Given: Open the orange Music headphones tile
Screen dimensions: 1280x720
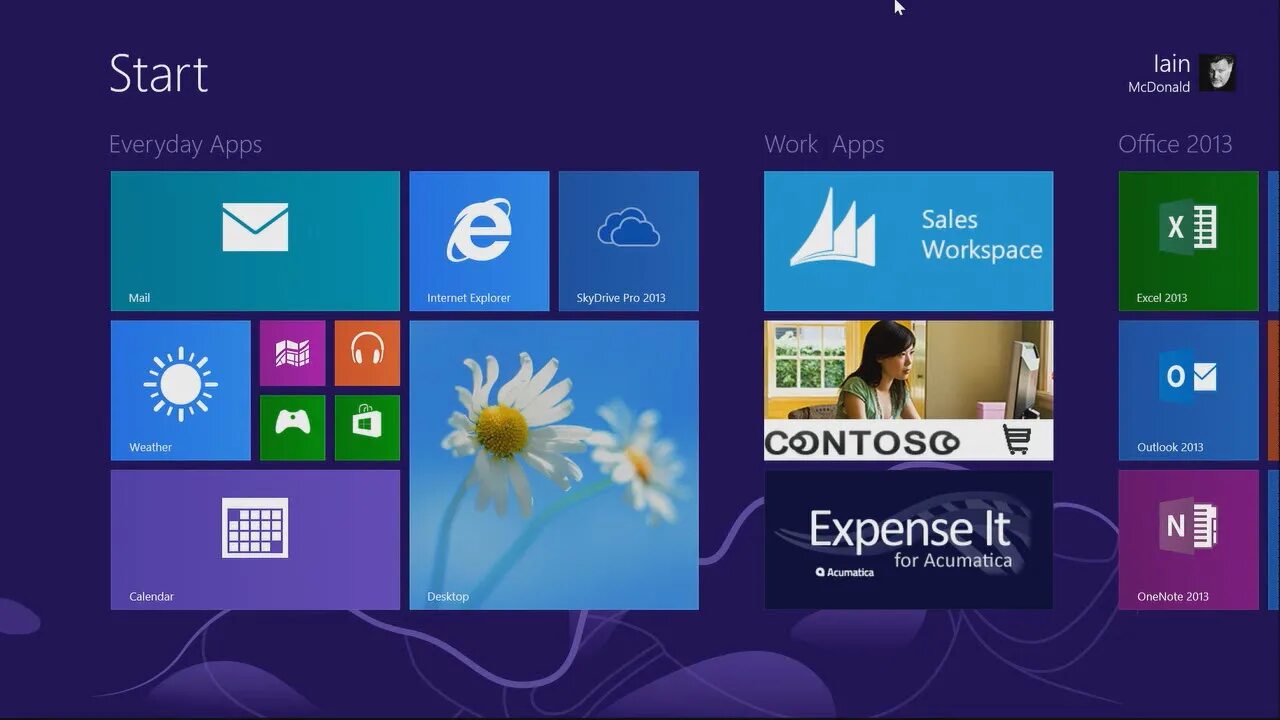Looking at the screenshot, I should [x=367, y=353].
